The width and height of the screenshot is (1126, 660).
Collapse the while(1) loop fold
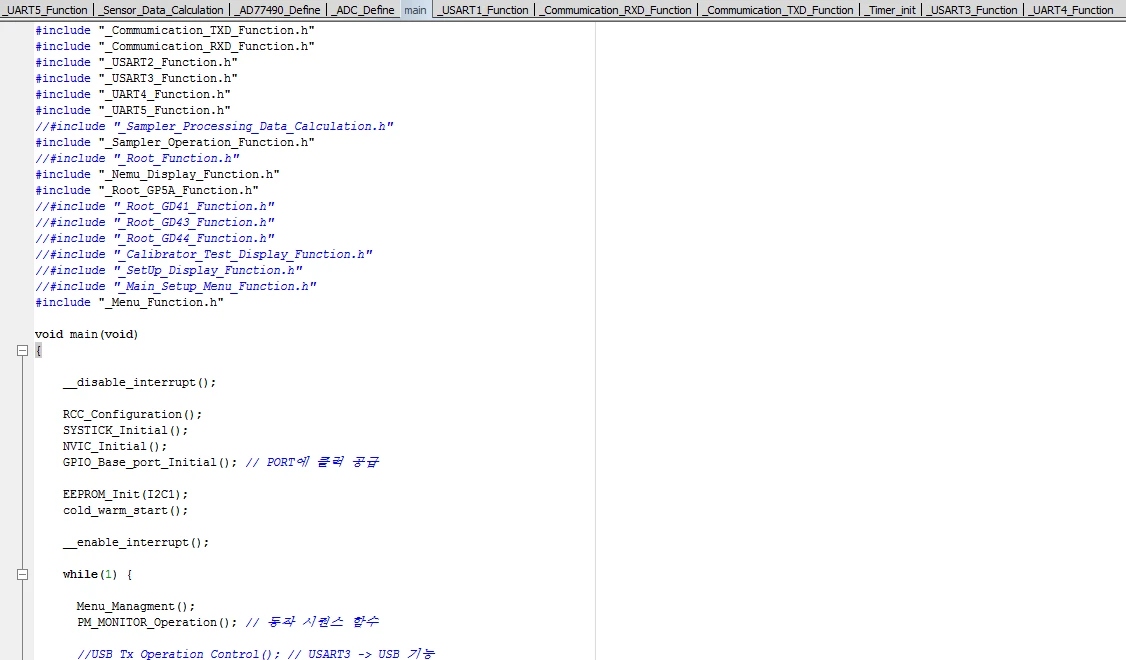22,575
